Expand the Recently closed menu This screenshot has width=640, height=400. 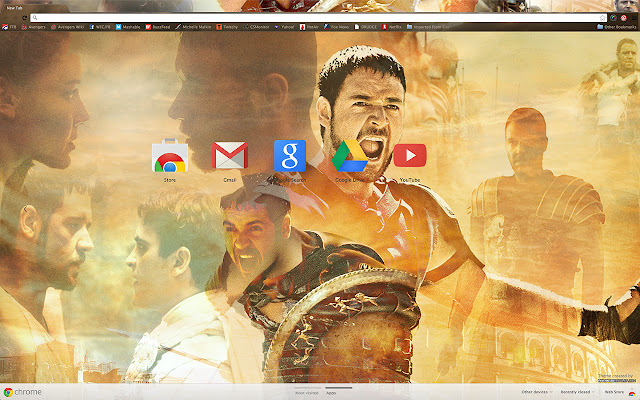(x=577, y=392)
